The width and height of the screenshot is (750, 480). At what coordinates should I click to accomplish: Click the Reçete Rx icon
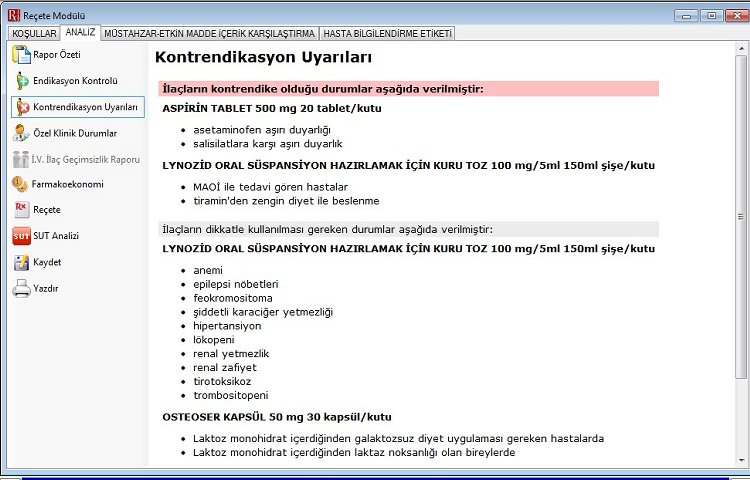[22, 209]
